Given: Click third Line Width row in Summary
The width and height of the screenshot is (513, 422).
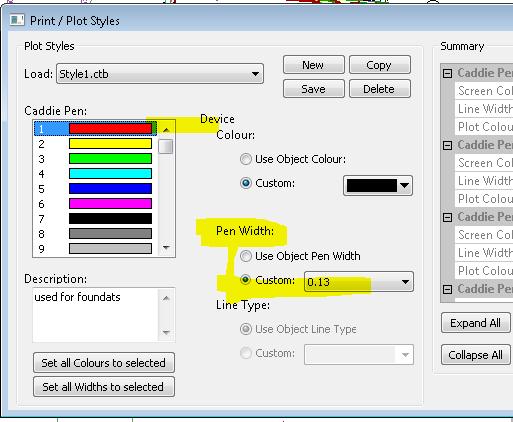Looking at the screenshot, I should 484,253.
